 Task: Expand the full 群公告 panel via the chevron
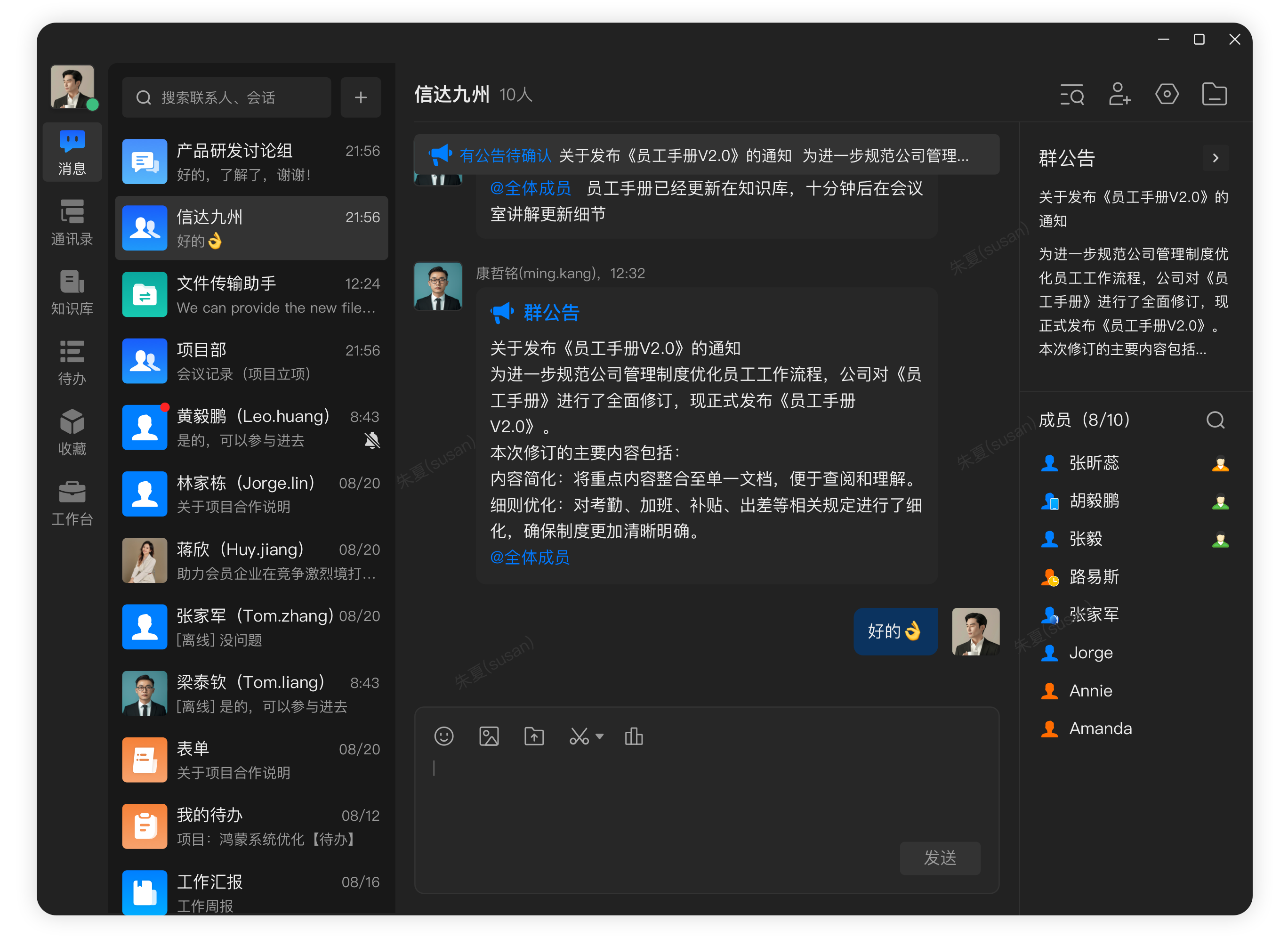[x=1216, y=157]
